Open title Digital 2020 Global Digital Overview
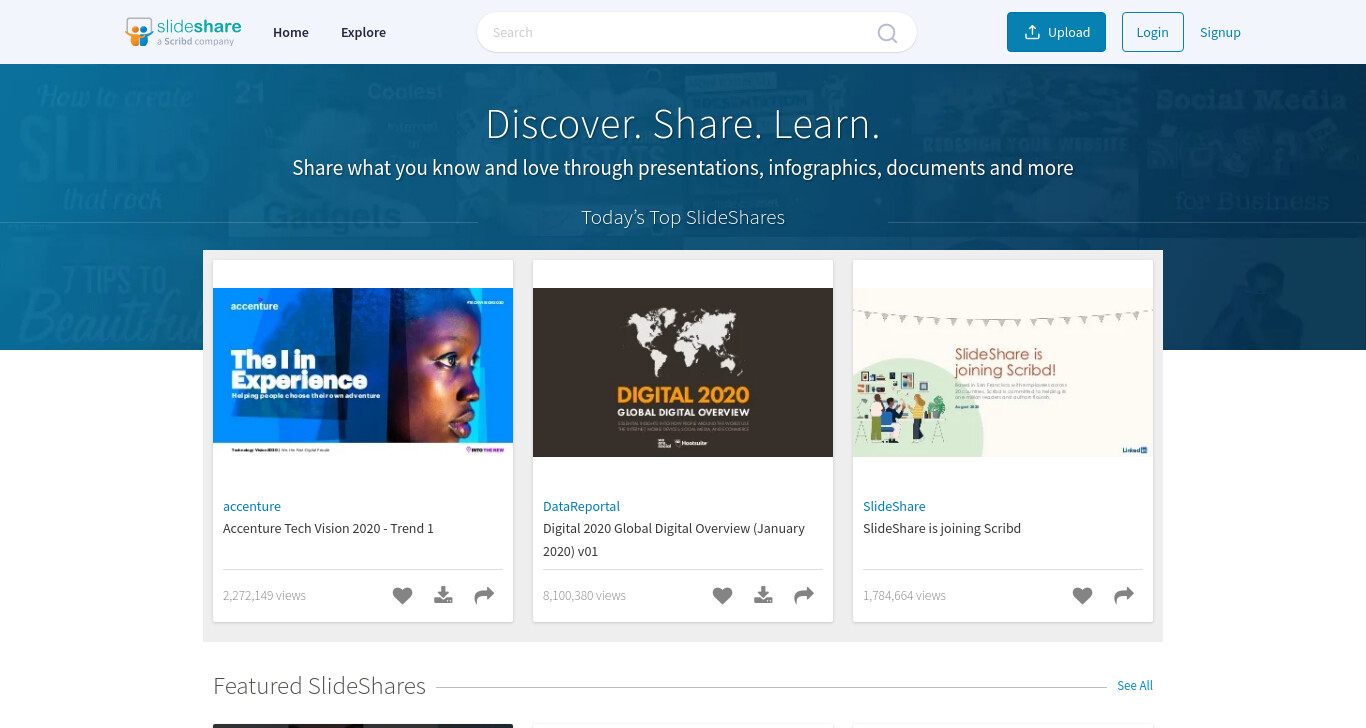 coord(674,540)
